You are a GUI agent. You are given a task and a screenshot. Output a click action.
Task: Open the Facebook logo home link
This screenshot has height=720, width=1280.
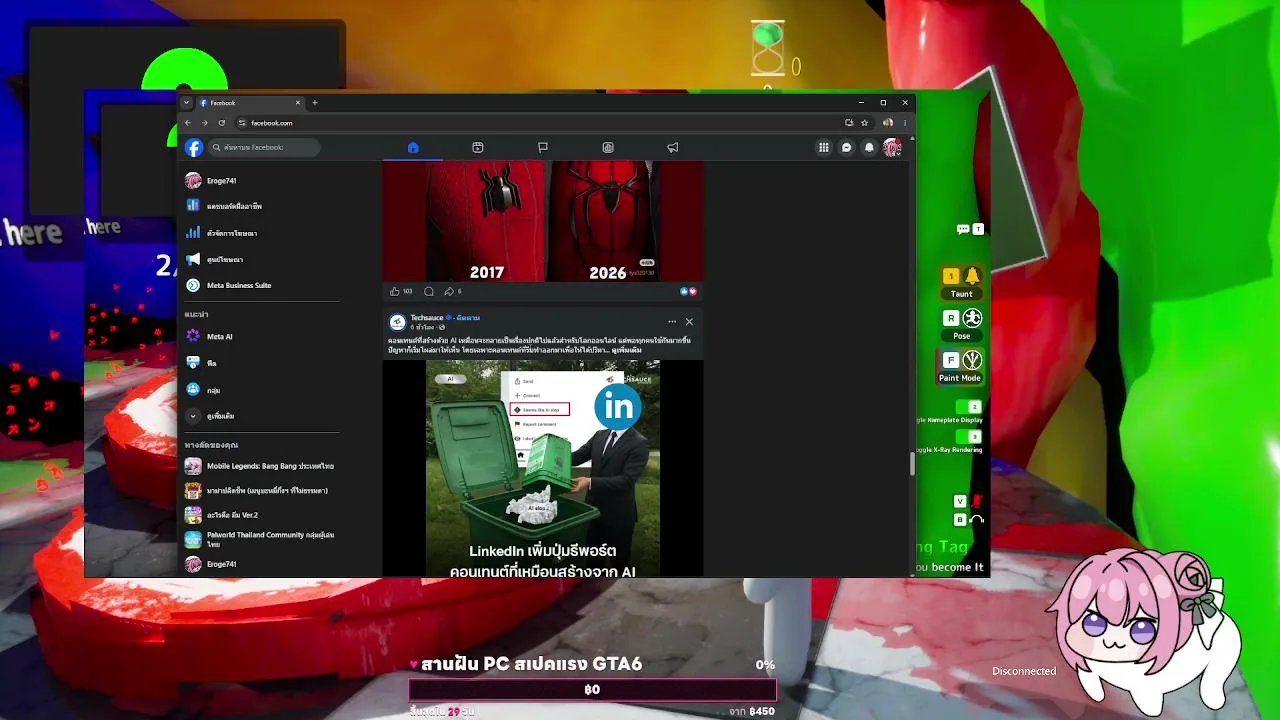(x=194, y=148)
